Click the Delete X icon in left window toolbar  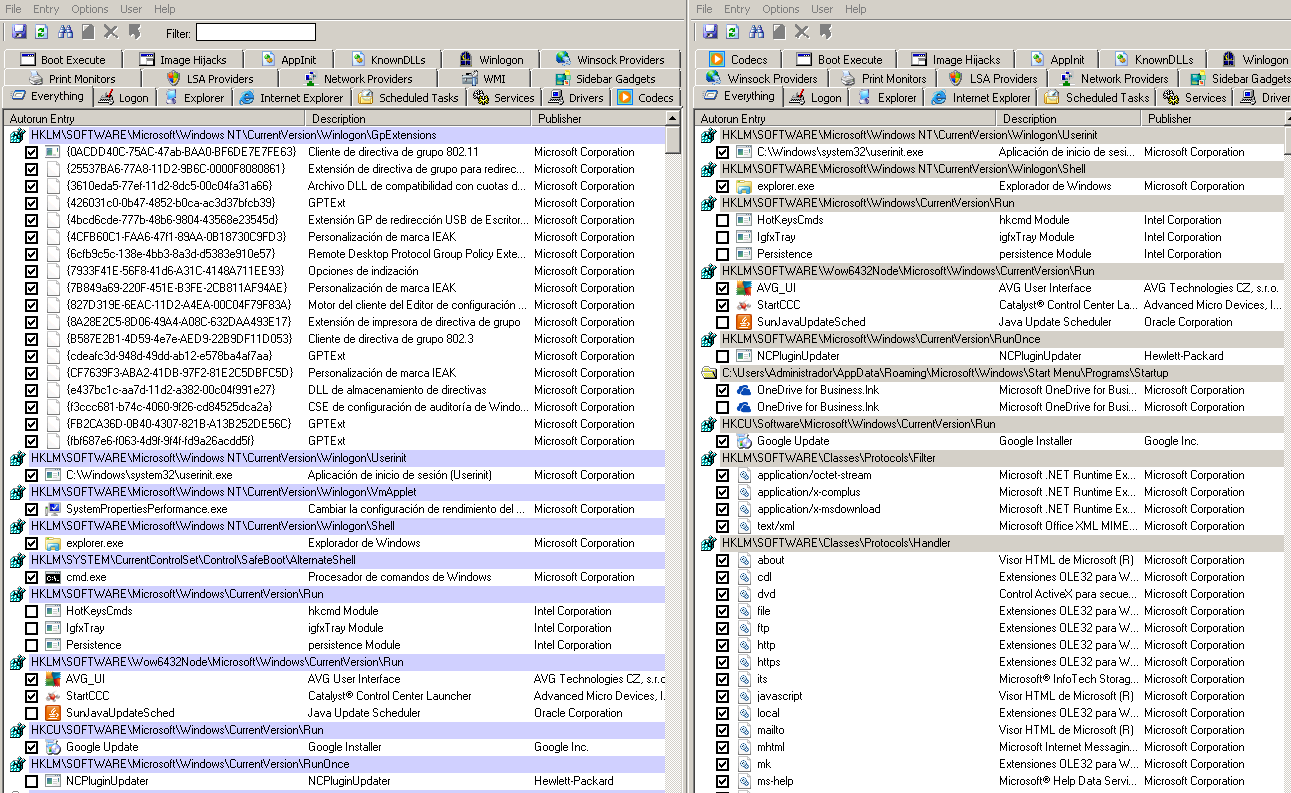[111, 33]
